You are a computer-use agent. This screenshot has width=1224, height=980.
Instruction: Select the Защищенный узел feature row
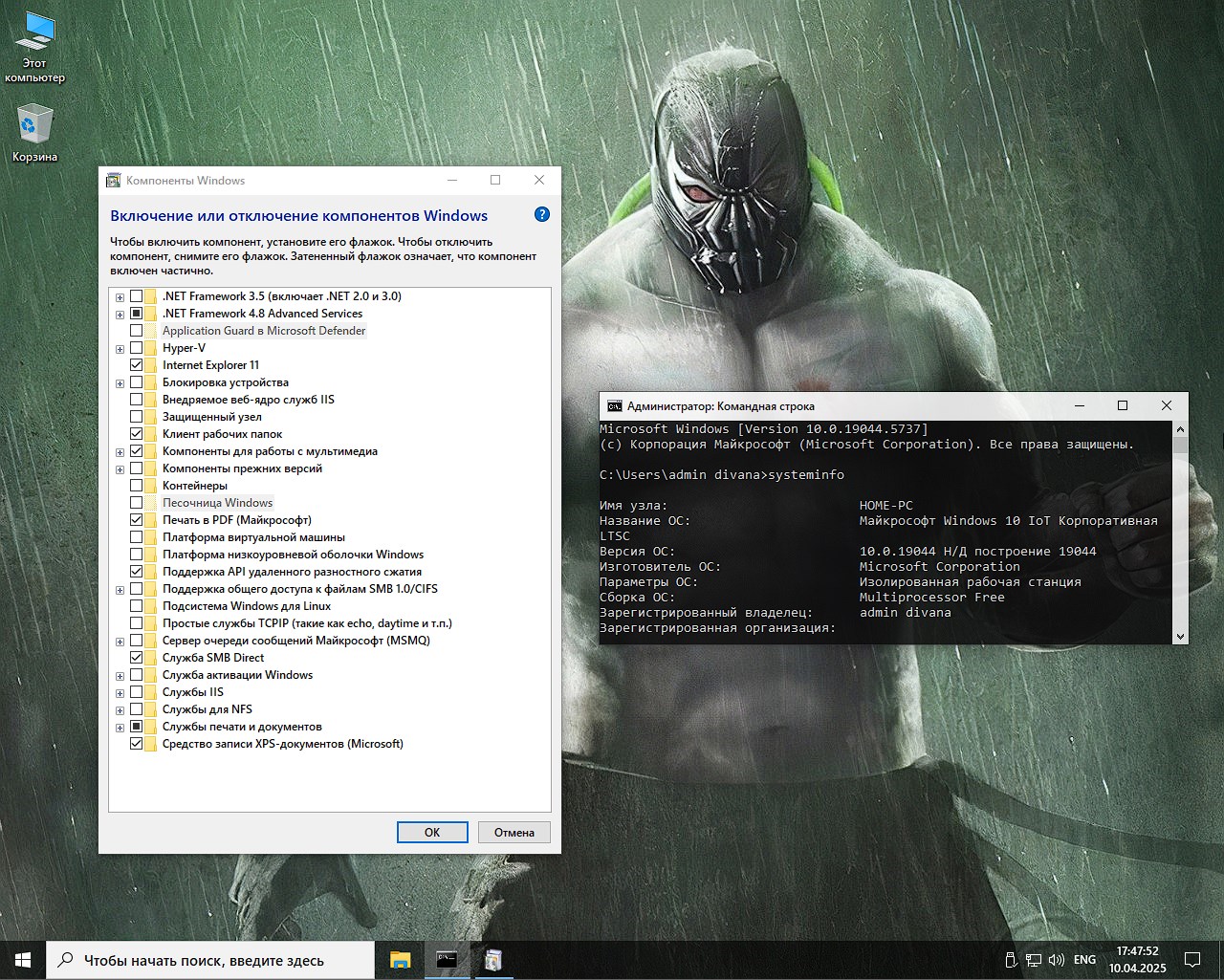coord(211,417)
